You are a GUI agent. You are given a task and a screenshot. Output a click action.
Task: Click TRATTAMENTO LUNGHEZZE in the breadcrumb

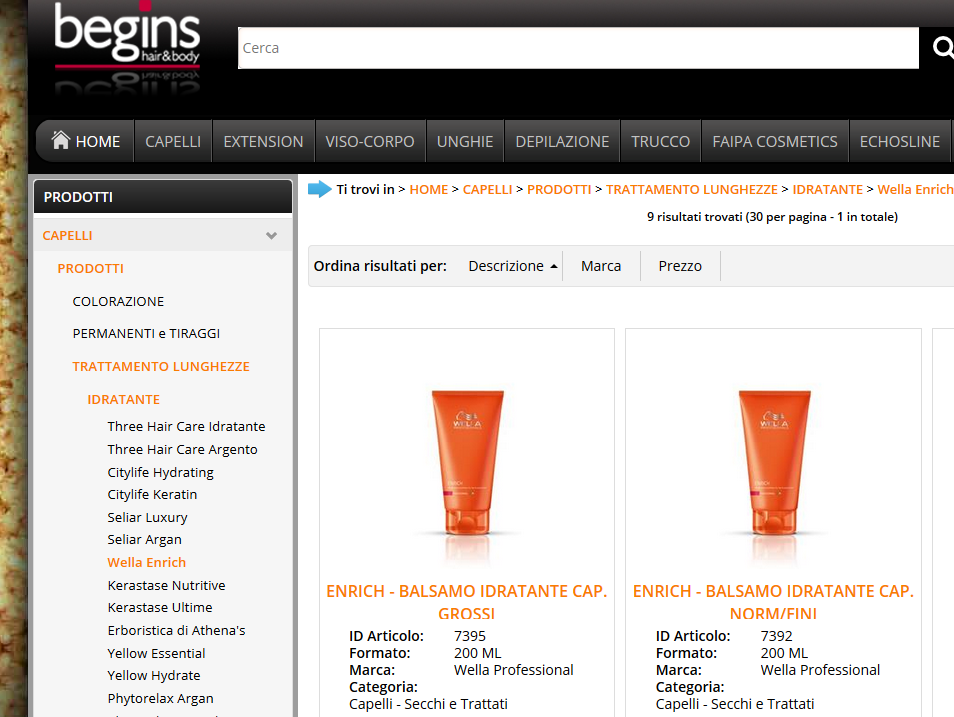(x=692, y=189)
